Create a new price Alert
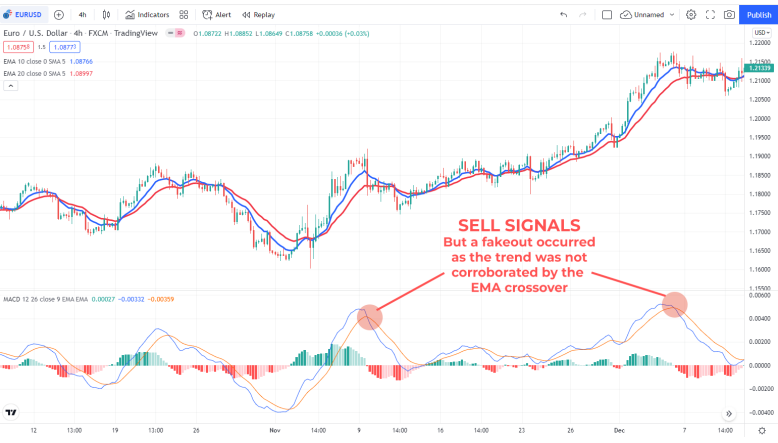The height and width of the screenshot is (443, 778). coord(216,15)
